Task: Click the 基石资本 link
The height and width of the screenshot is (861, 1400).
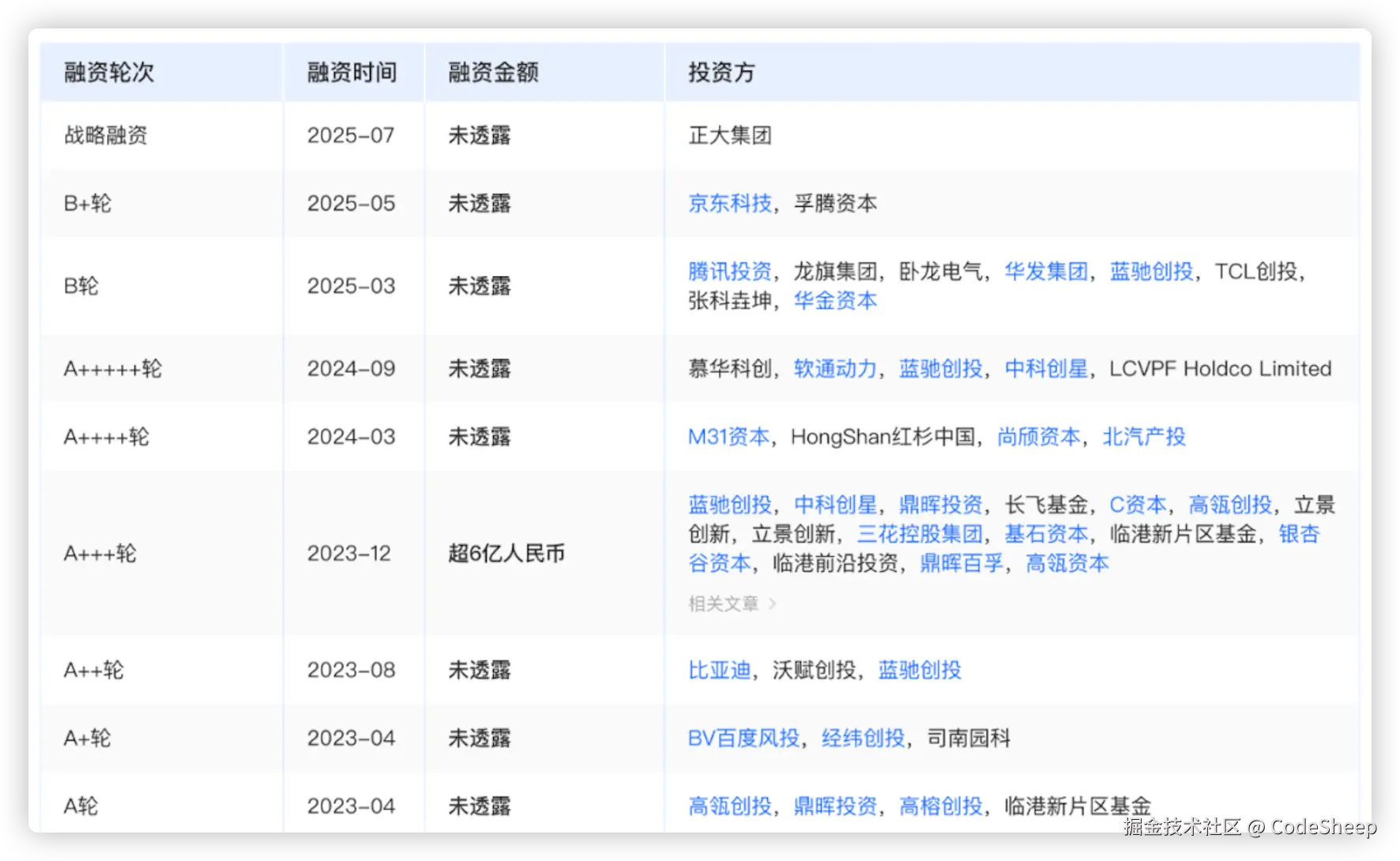Action: [x=1046, y=534]
